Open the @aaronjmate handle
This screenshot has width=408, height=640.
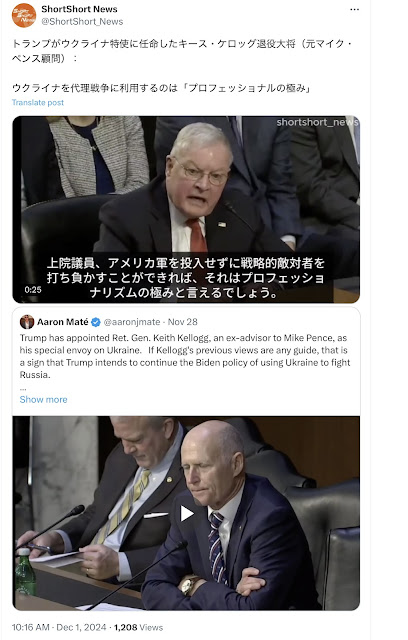pos(132,322)
